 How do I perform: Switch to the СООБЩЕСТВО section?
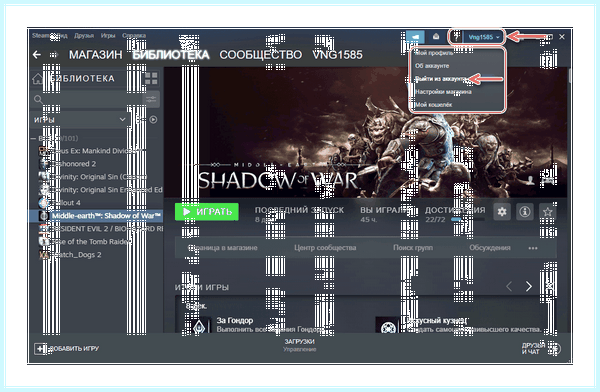pos(261,55)
